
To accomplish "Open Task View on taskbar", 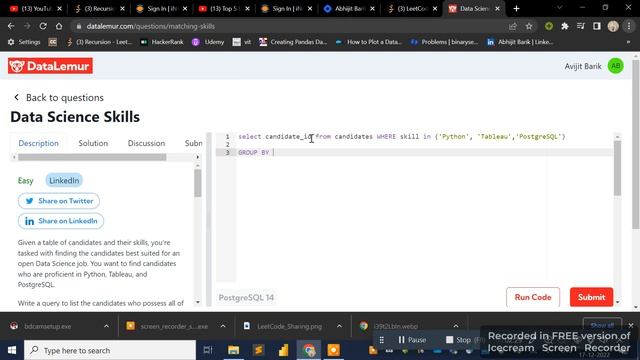I will click(208, 350).
